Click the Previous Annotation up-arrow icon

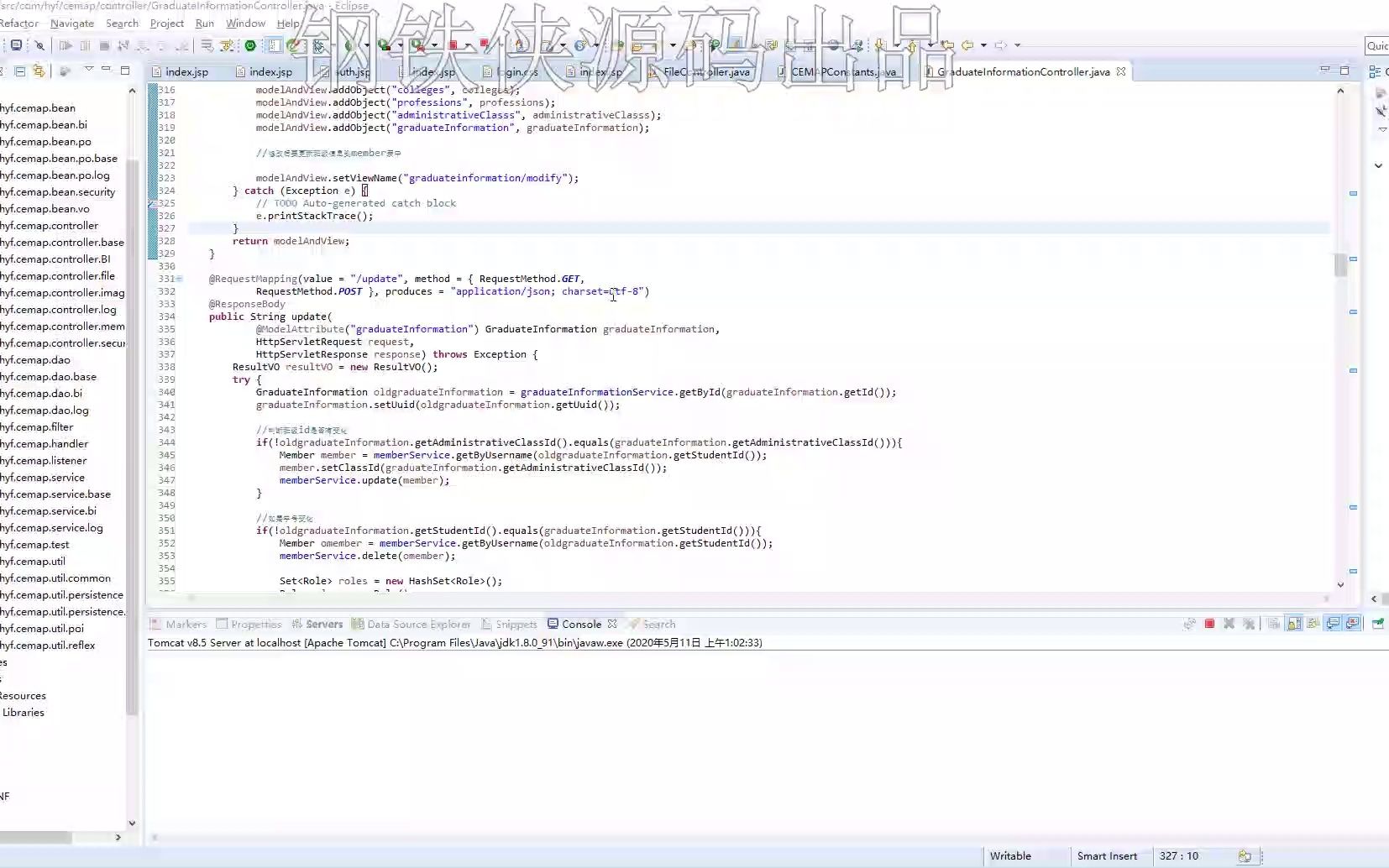pos(911,45)
